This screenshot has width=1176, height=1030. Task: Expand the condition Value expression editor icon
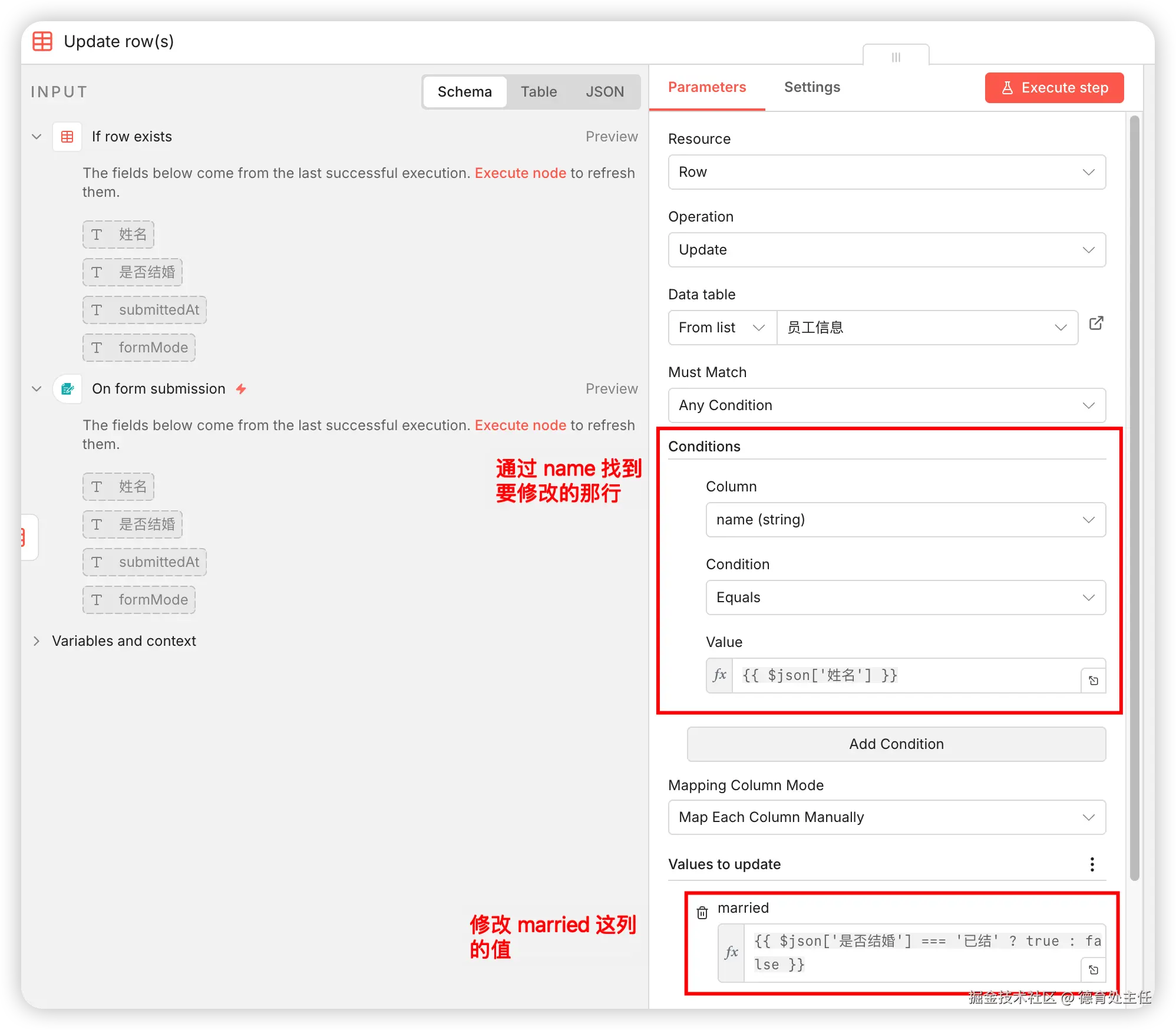tap(1094, 681)
